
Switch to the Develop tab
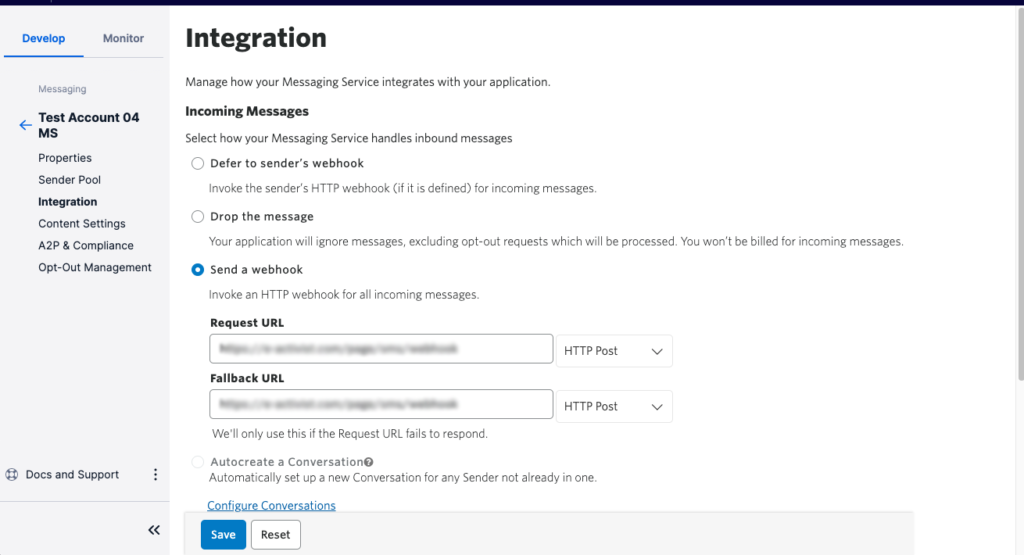(x=43, y=39)
